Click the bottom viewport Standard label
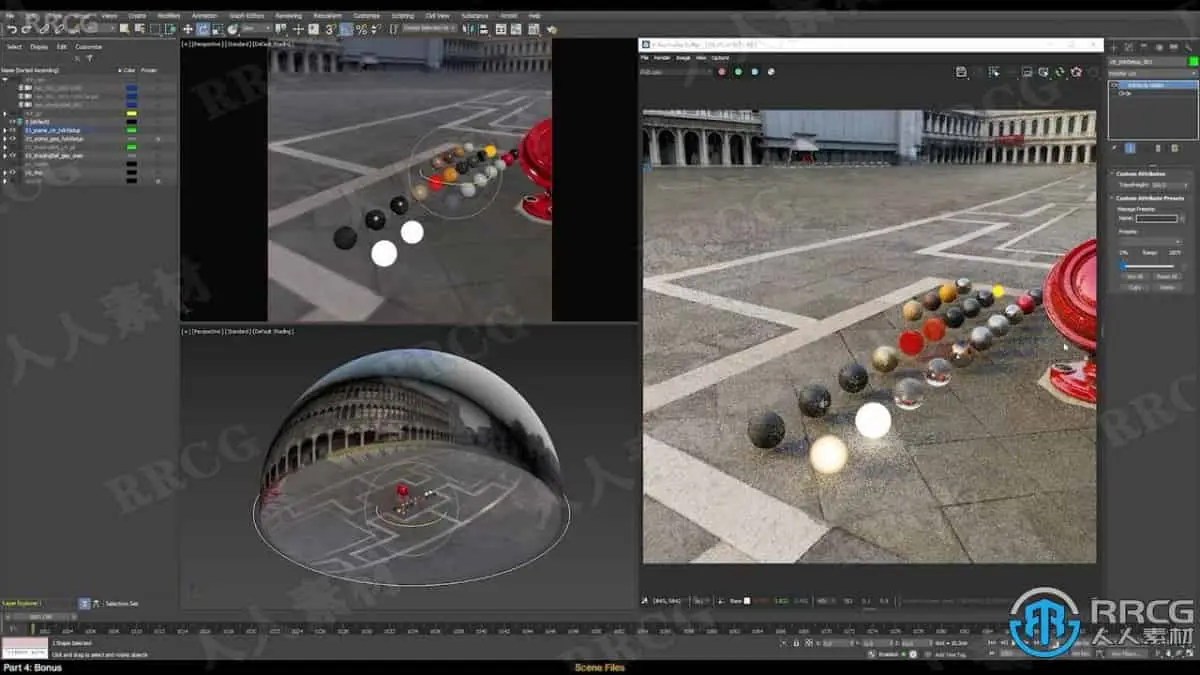 238,330
